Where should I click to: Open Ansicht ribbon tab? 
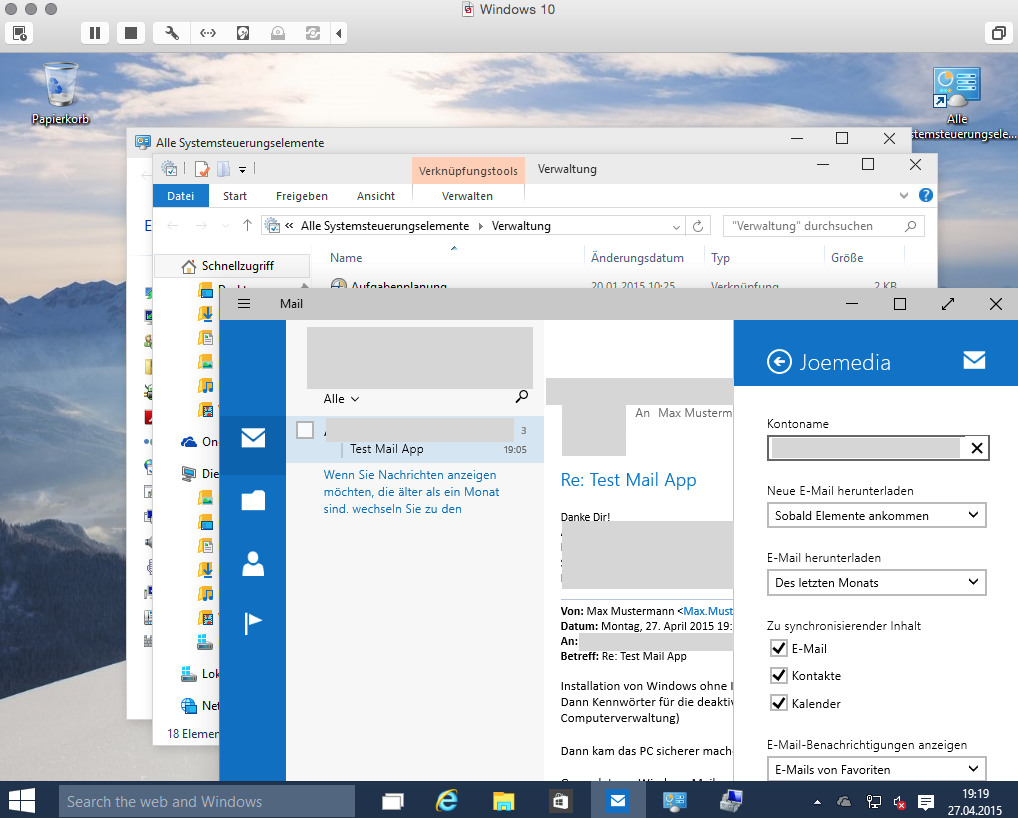[375, 196]
